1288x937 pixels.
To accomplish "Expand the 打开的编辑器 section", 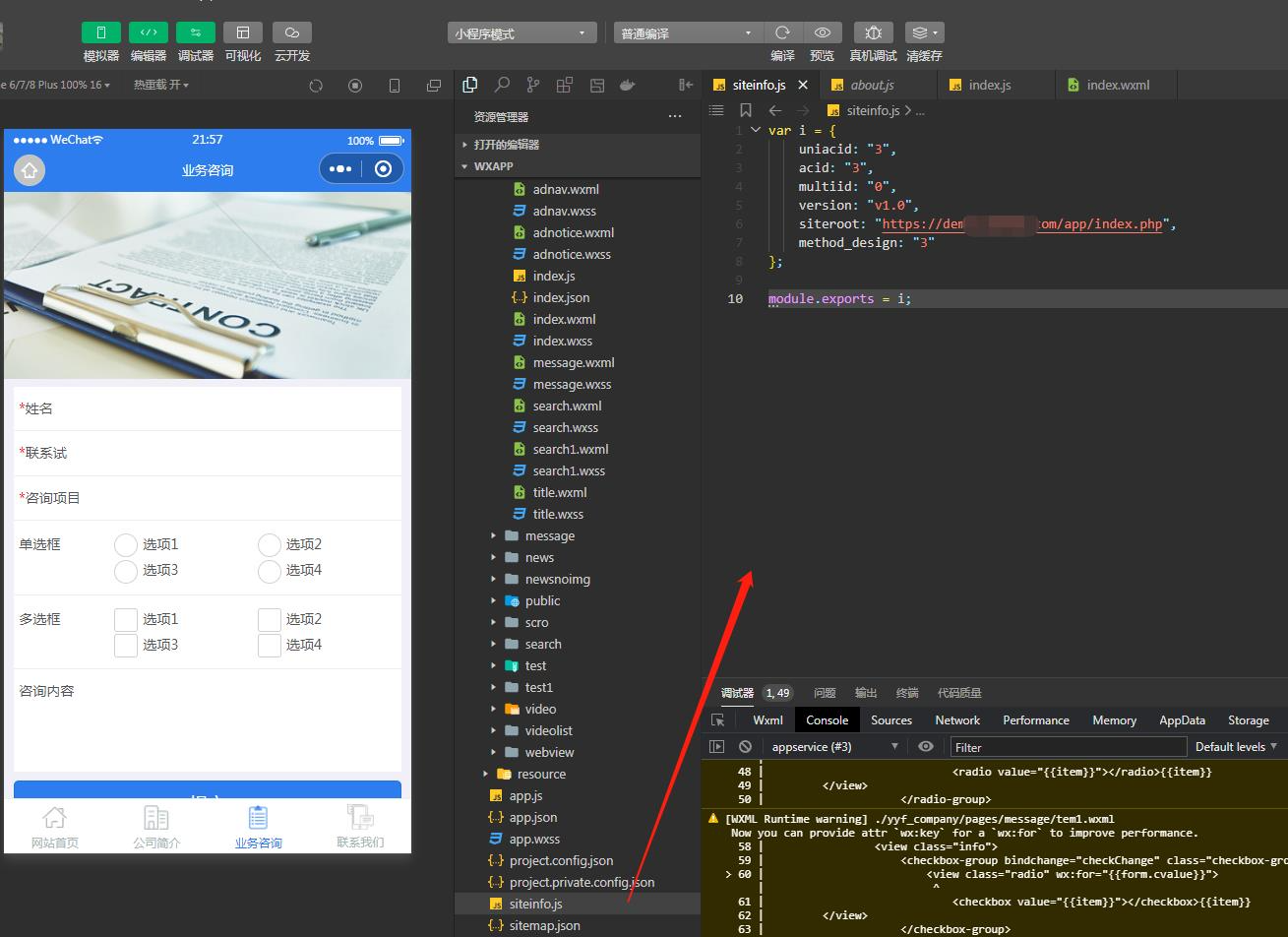I will pos(578,144).
